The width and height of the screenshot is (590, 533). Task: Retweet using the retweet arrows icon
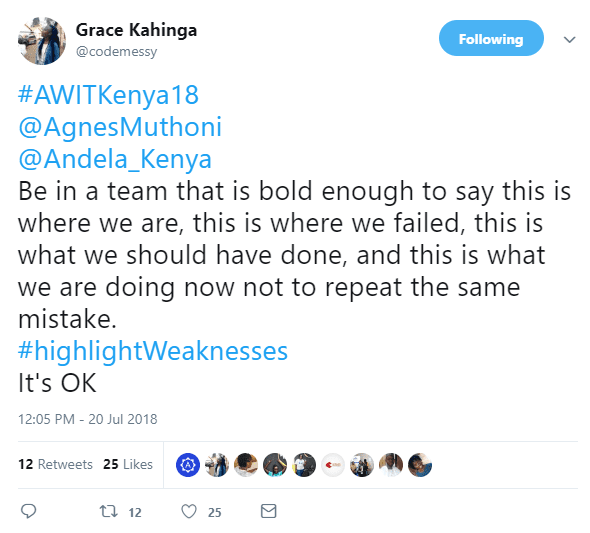click(108, 511)
